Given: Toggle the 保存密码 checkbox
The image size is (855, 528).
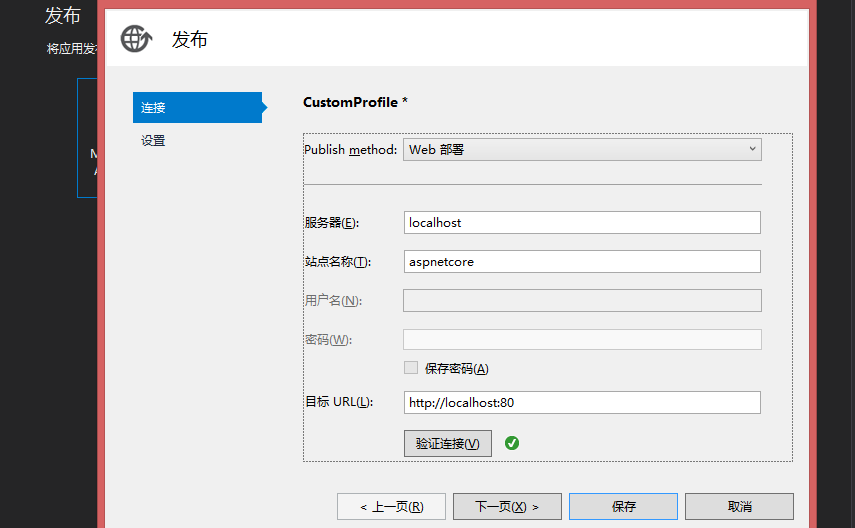Looking at the screenshot, I should point(411,368).
